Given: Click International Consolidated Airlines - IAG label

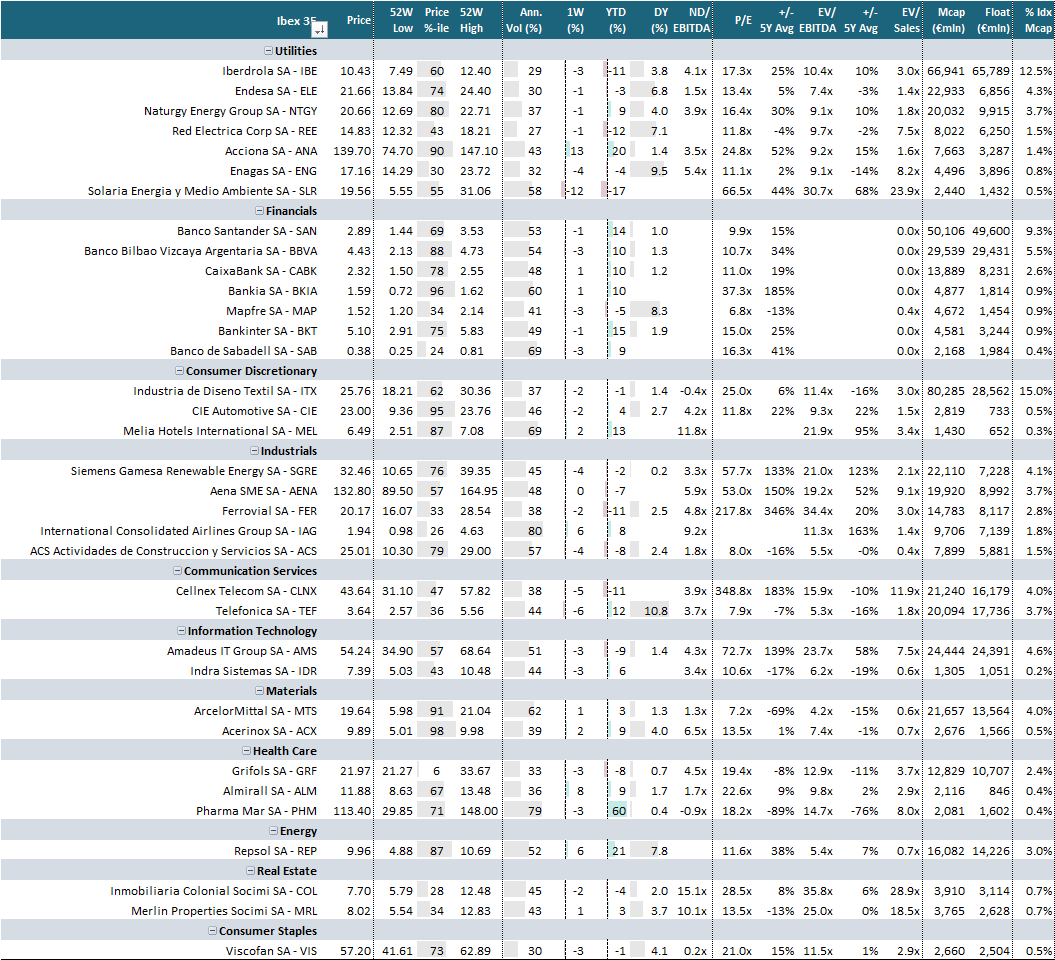Looking at the screenshot, I should (x=178, y=531).
